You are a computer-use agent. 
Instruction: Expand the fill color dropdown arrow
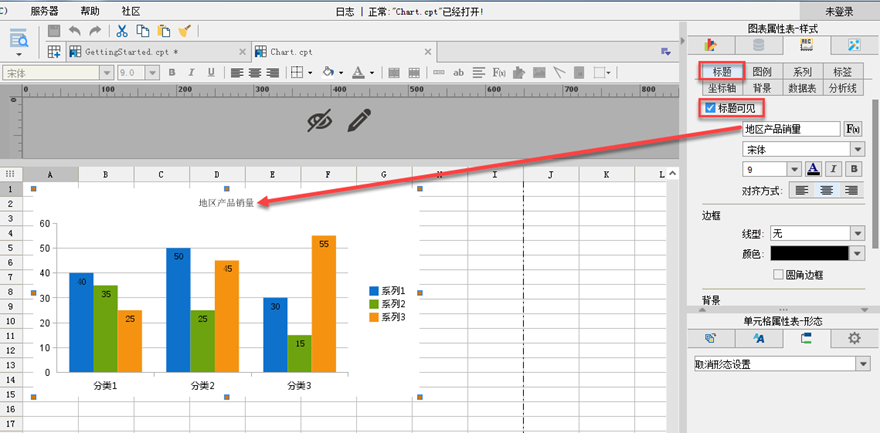coord(341,73)
